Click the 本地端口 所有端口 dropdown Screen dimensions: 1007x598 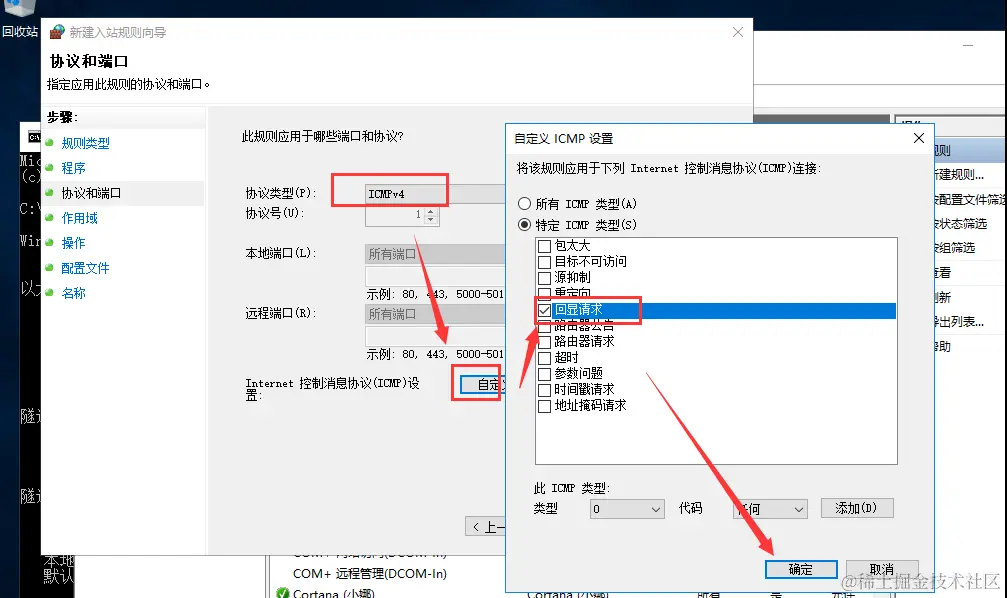[x=435, y=254]
